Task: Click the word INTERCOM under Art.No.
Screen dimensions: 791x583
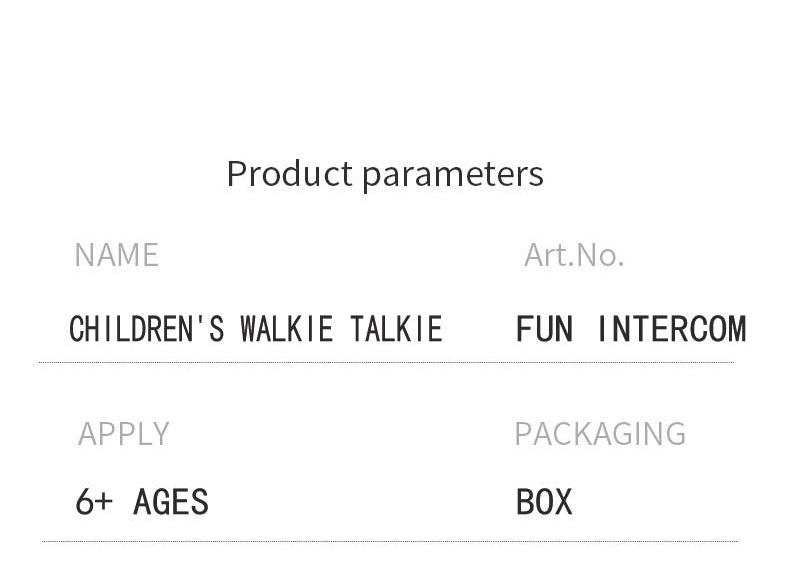Action: pos(671,329)
